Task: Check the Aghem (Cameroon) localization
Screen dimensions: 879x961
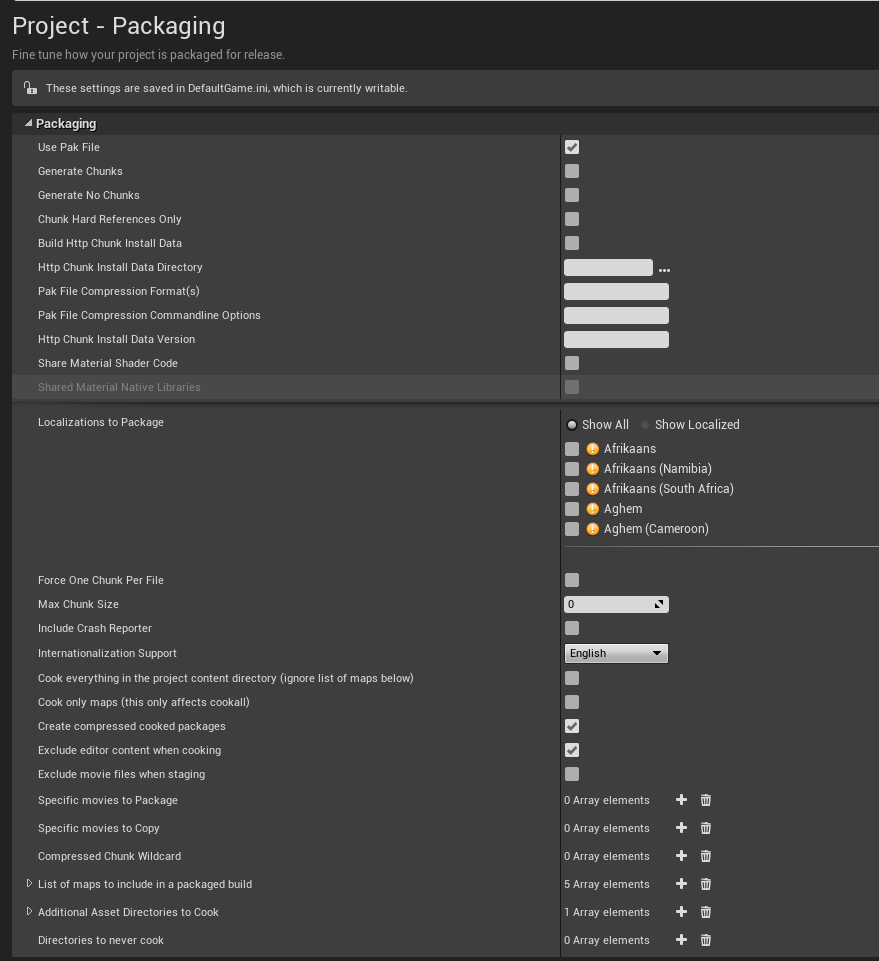Action: [x=572, y=529]
